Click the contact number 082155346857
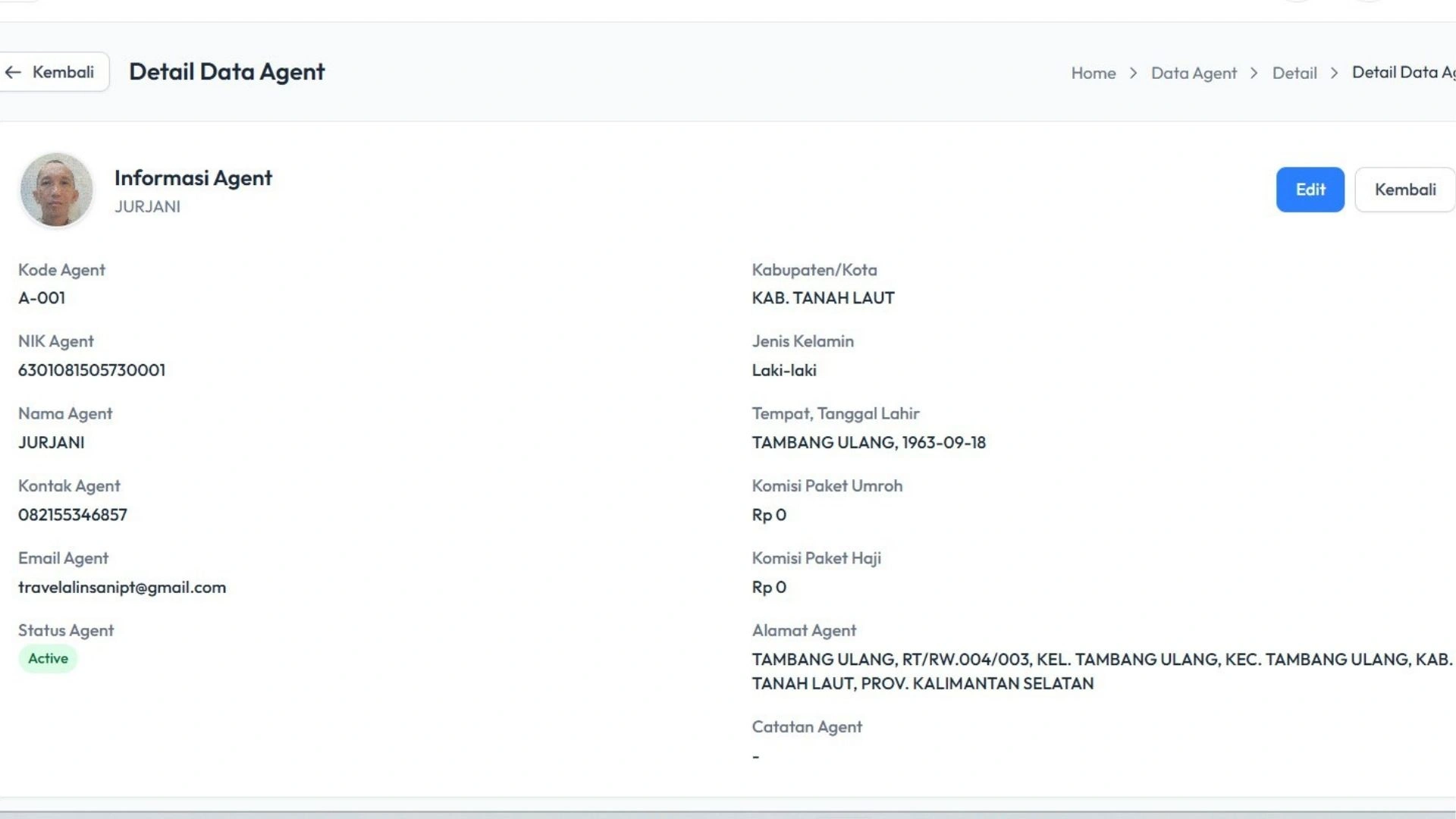1456x819 pixels. click(73, 515)
